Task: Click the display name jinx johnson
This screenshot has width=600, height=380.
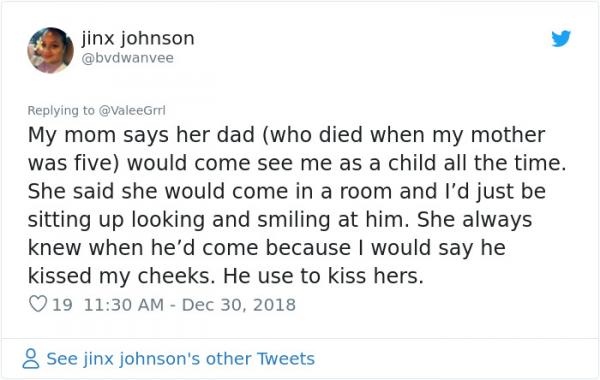Action: pyautogui.click(x=138, y=38)
